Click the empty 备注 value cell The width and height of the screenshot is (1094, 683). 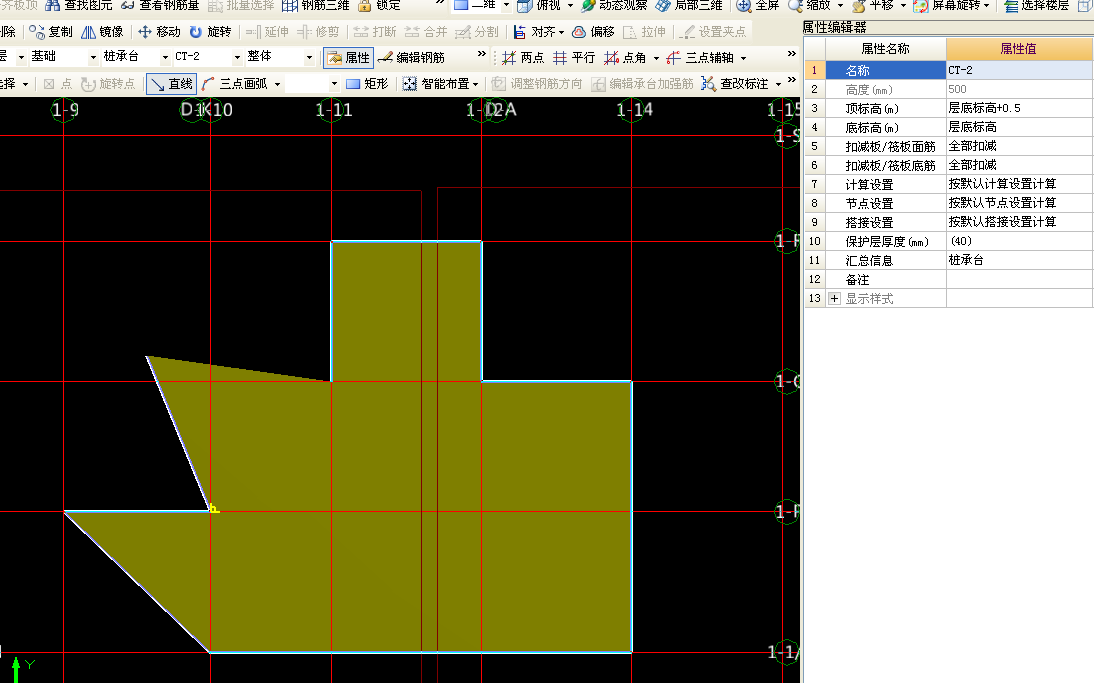click(x=1019, y=279)
